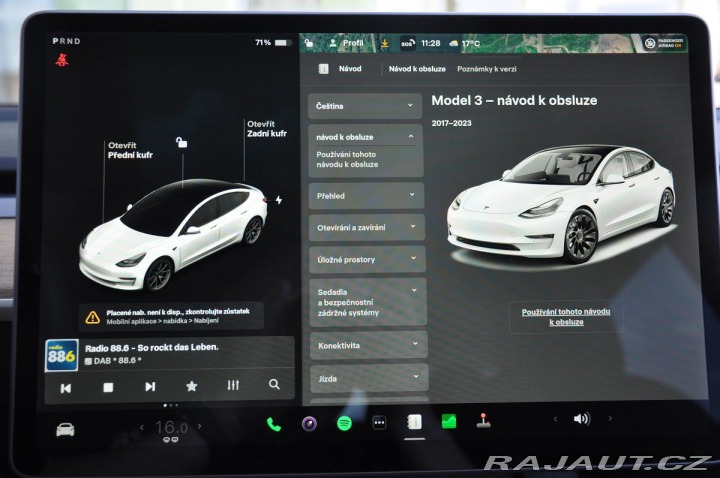Lower temperature with left arrow
Screen dimensions: 720x478
pos(141,427)
